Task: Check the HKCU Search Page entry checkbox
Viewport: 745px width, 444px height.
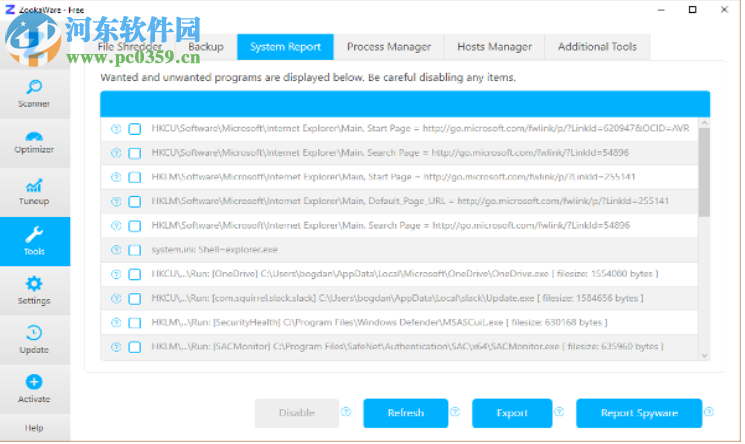Action: pos(135,153)
